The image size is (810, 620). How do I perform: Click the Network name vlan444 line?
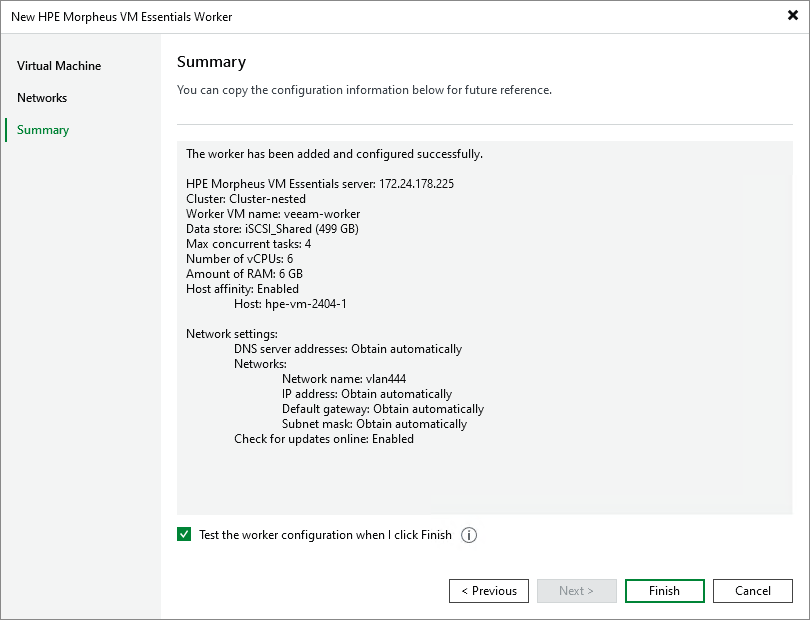click(344, 379)
